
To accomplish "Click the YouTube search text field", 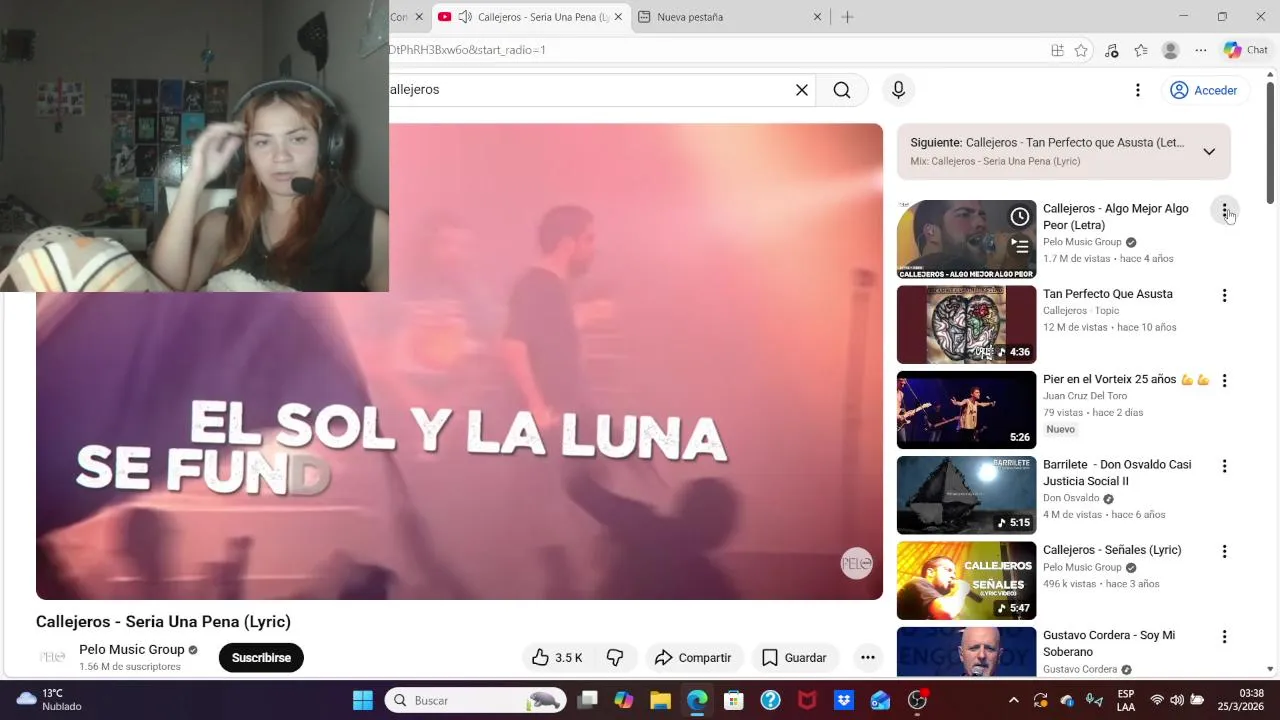I will coord(588,90).
